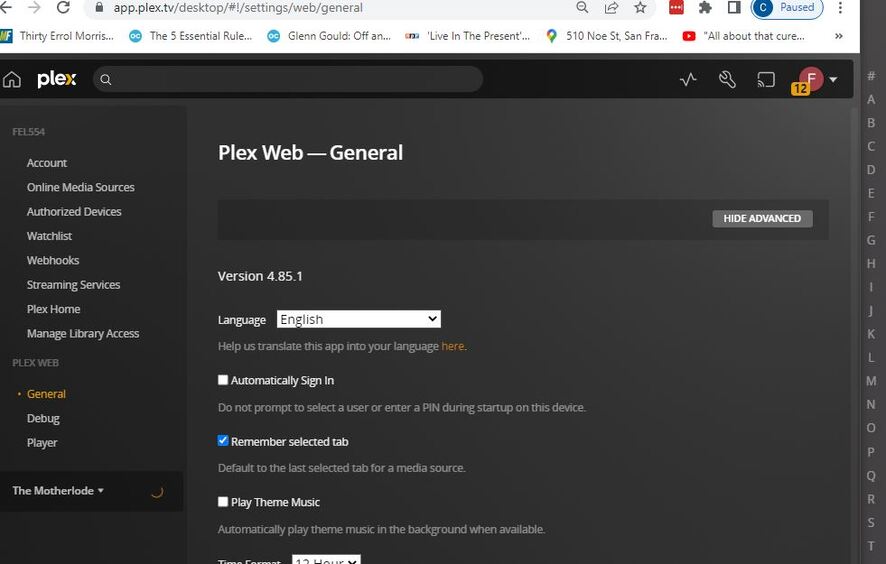Bookmark this page with star icon
The width and height of the screenshot is (886, 564).
tap(640, 7)
